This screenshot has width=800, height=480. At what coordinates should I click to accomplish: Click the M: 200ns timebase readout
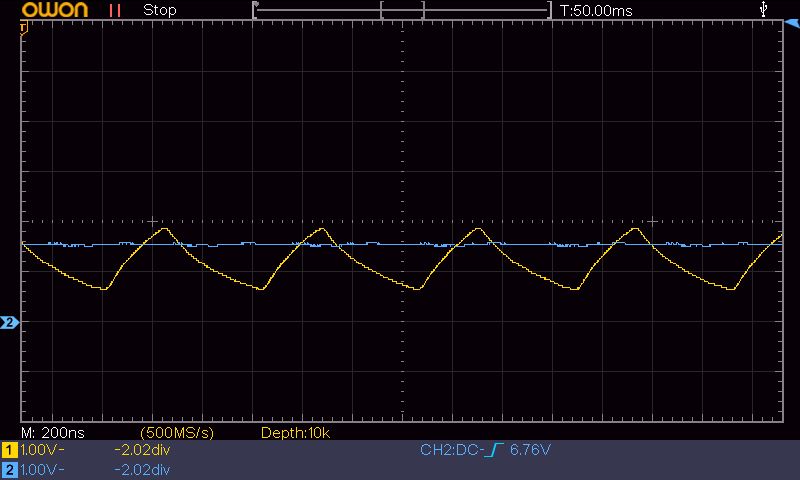[53, 433]
